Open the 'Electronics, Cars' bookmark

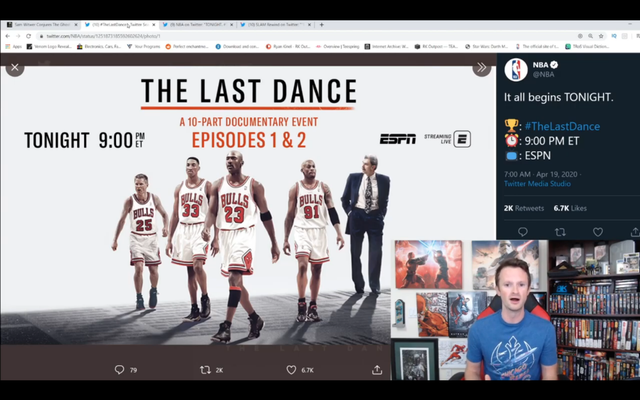click(99, 47)
